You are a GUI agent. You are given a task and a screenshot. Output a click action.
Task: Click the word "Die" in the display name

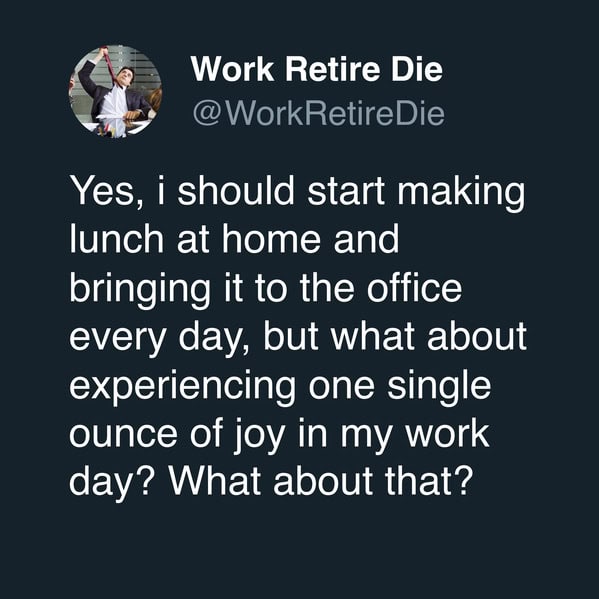click(x=417, y=69)
